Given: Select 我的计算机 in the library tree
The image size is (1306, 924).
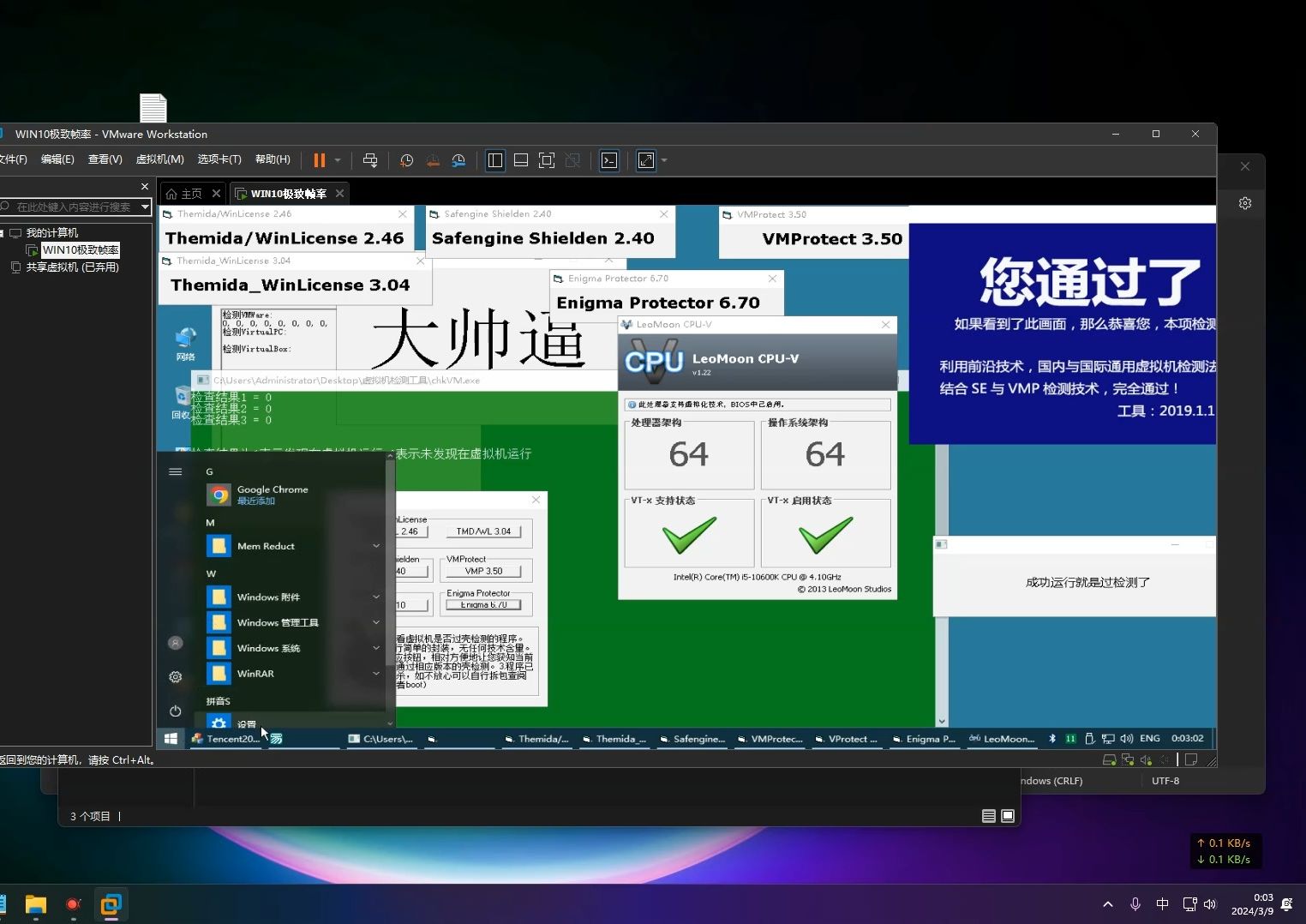Looking at the screenshot, I should click(51, 233).
